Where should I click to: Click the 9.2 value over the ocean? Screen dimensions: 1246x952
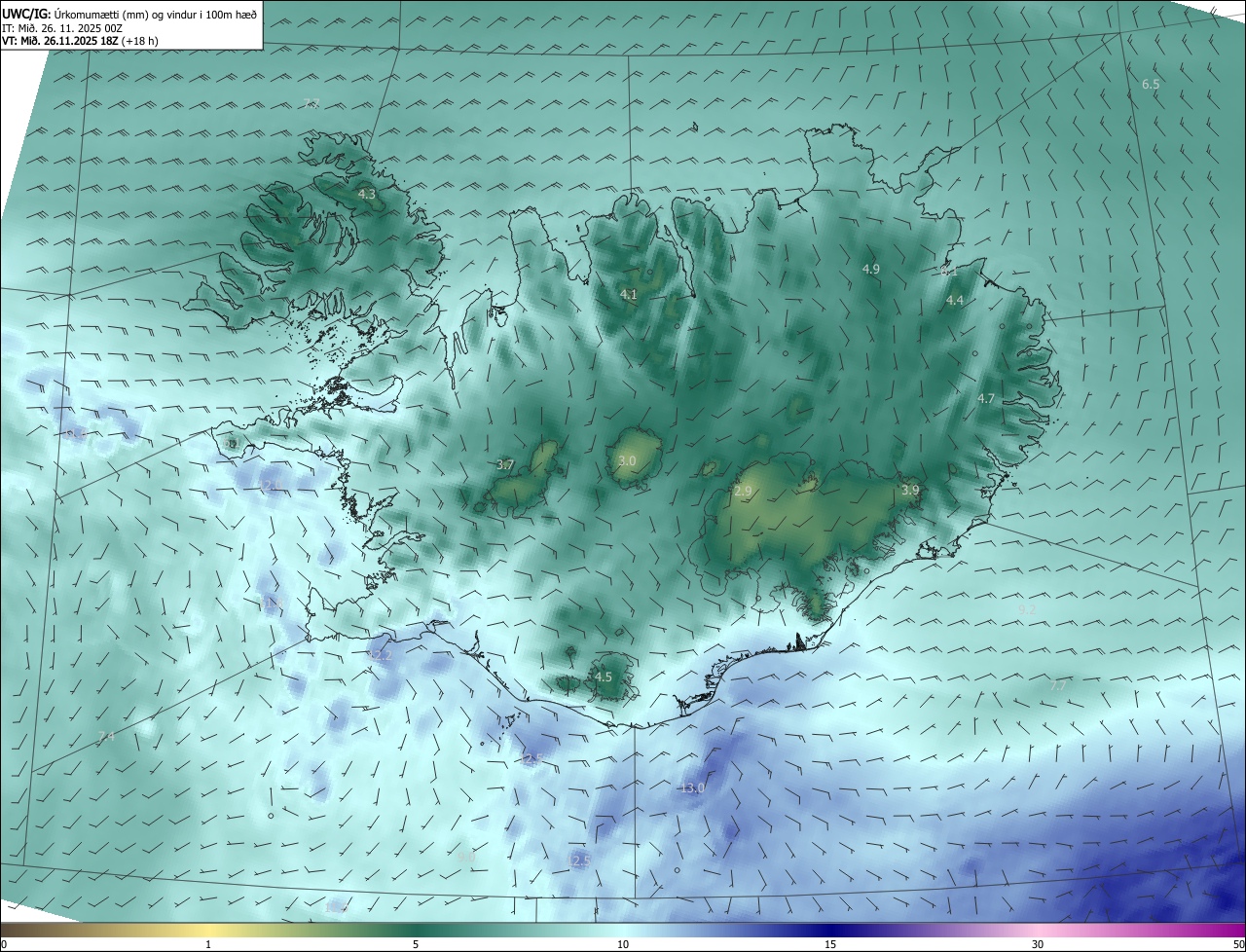click(1026, 609)
